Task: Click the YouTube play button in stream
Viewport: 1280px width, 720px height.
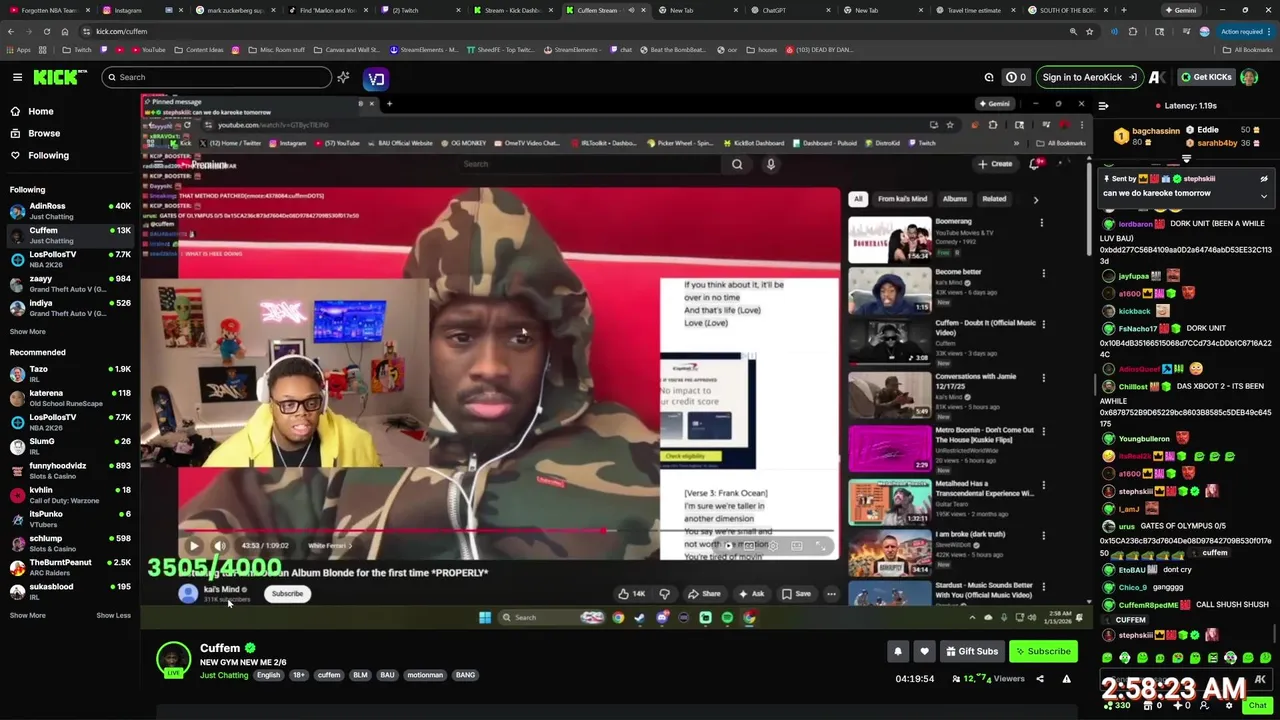Action: (x=194, y=546)
